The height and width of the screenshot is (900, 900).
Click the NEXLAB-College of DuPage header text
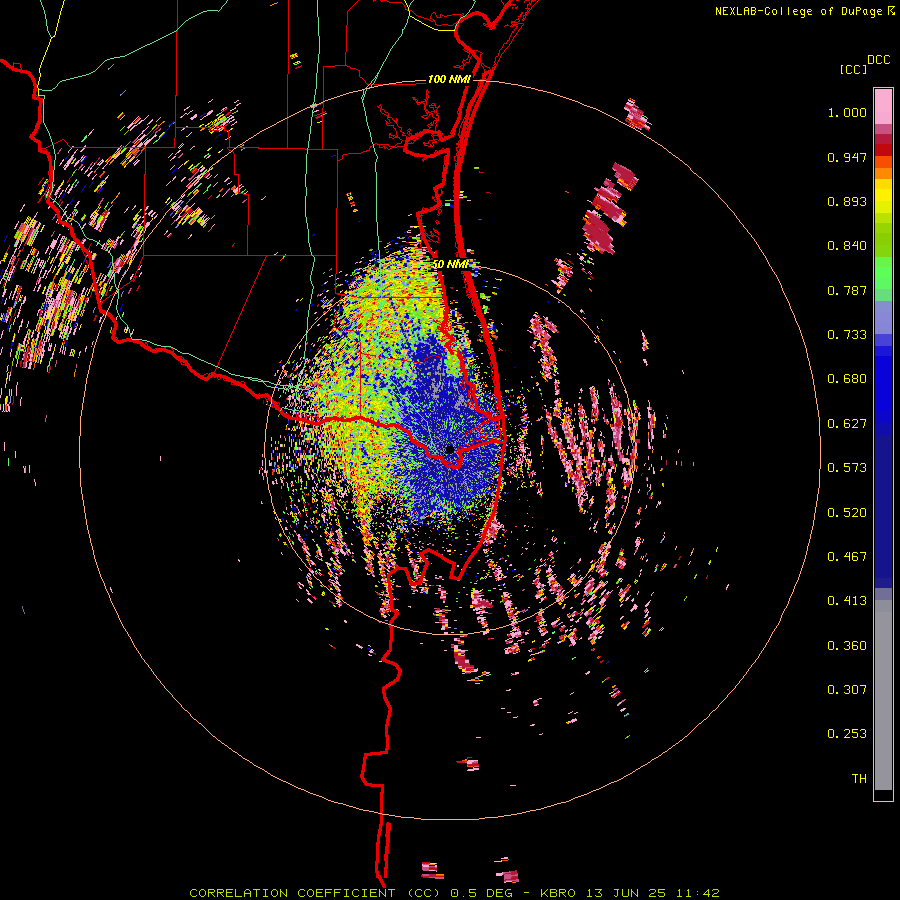tap(799, 11)
